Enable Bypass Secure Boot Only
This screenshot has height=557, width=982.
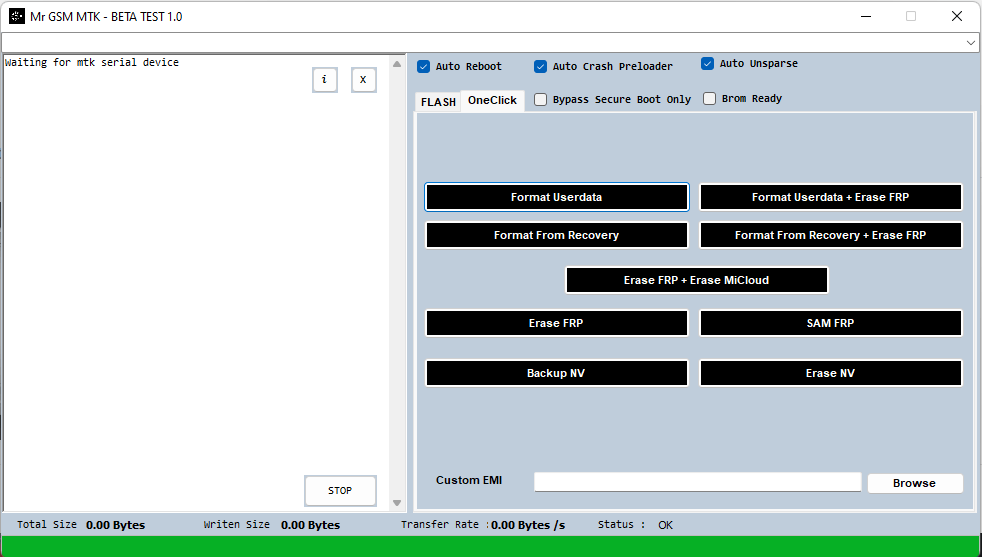(540, 99)
